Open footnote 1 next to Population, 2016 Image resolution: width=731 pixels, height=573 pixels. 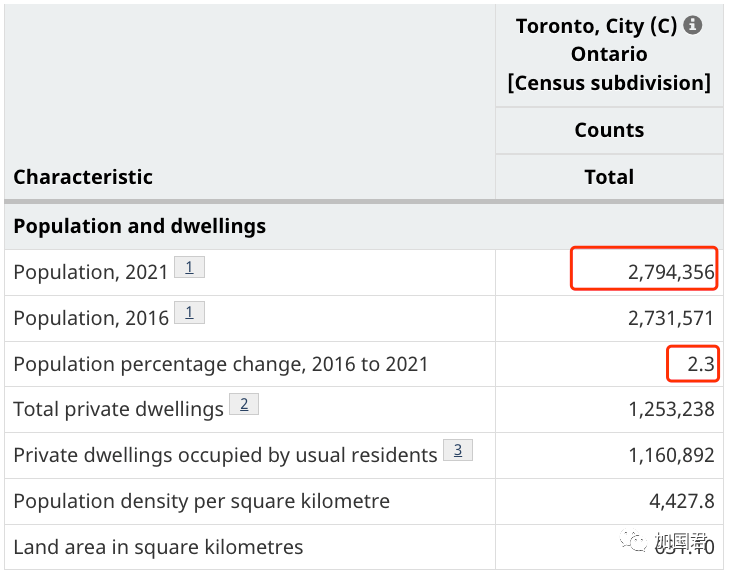189,312
